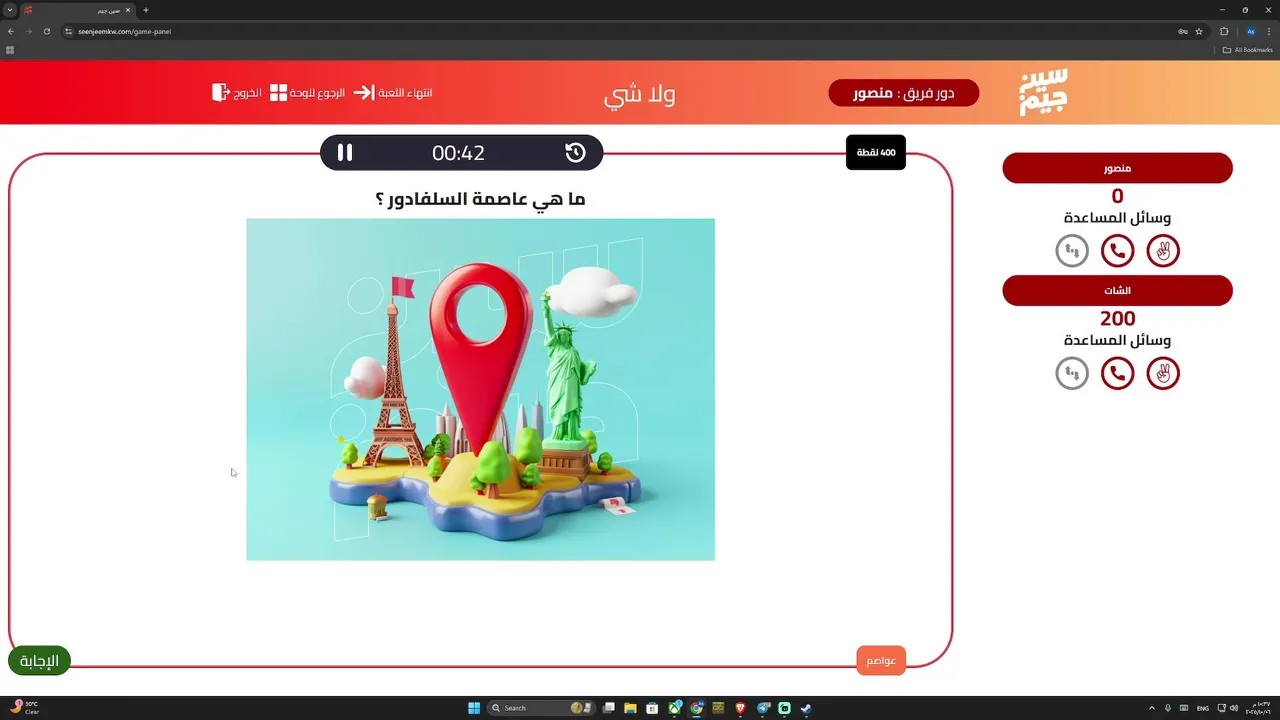This screenshot has width=1280, height=720.
Task: Open Telegram from the taskbar
Action: click(x=763, y=708)
